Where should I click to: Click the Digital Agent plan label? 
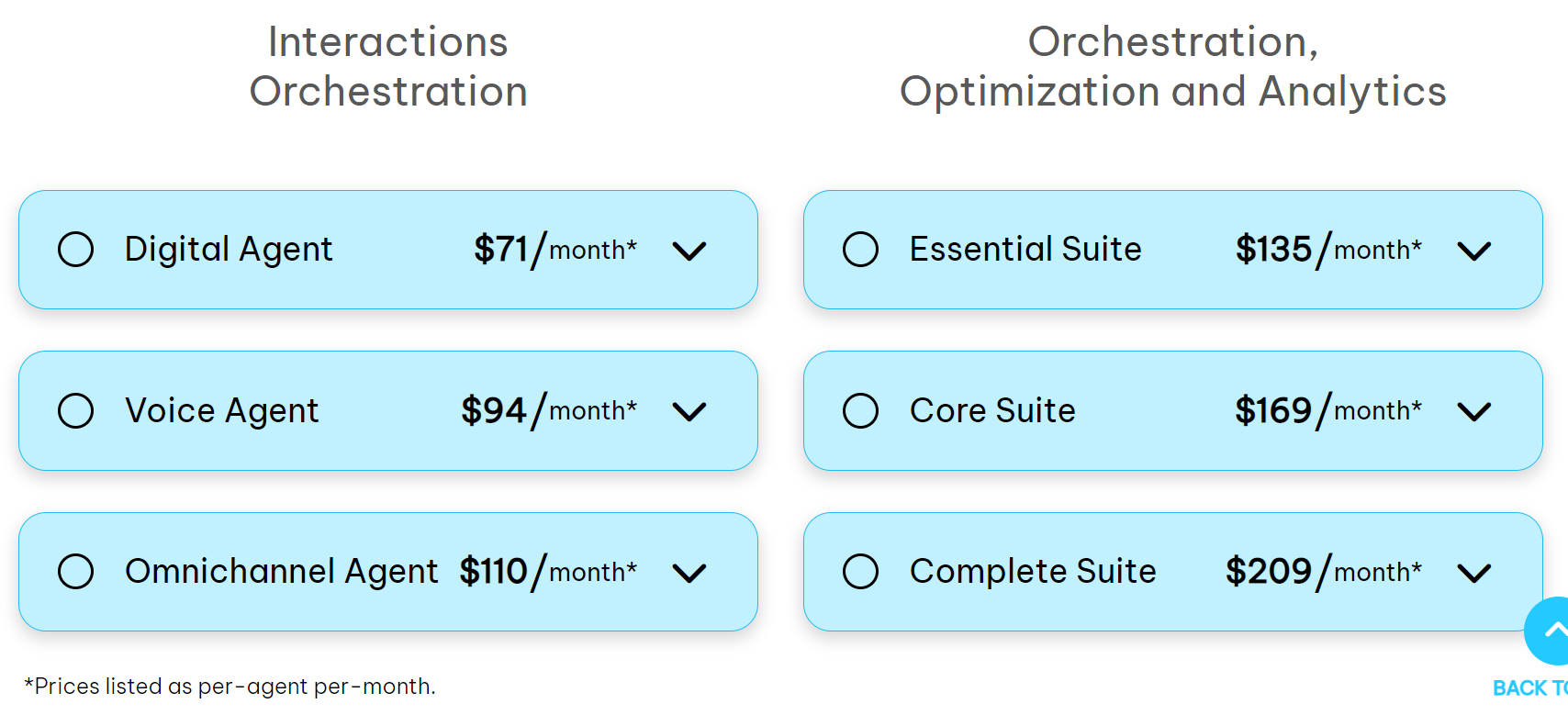[229, 249]
